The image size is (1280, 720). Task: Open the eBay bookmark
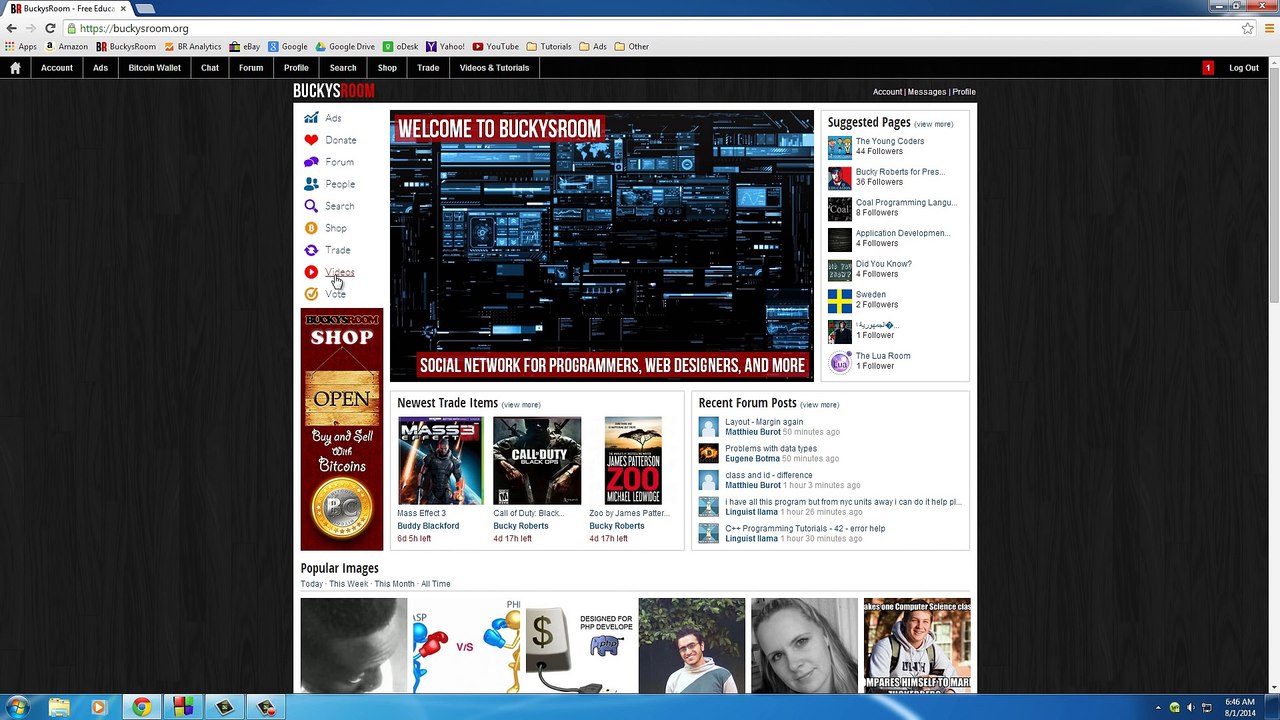[x=245, y=46]
